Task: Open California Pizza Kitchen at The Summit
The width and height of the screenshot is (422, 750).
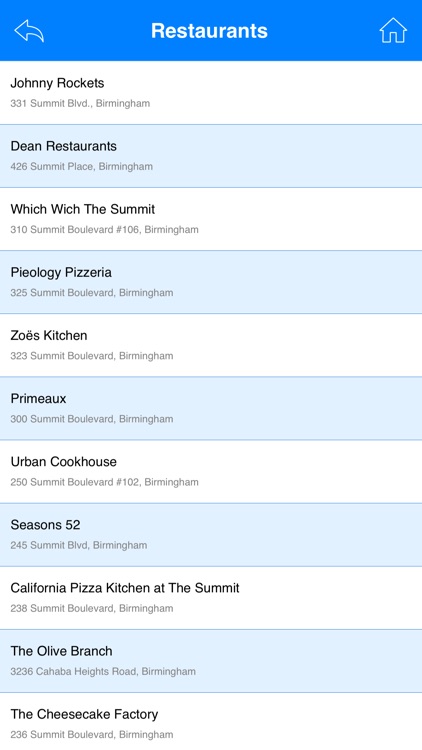Action: click(211, 598)
